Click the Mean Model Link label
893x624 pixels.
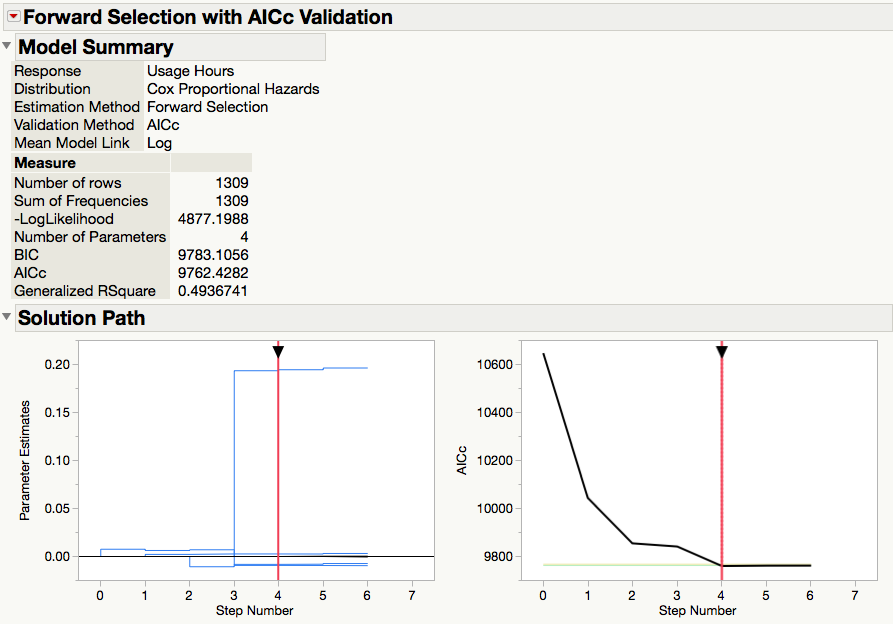(72, 143)
